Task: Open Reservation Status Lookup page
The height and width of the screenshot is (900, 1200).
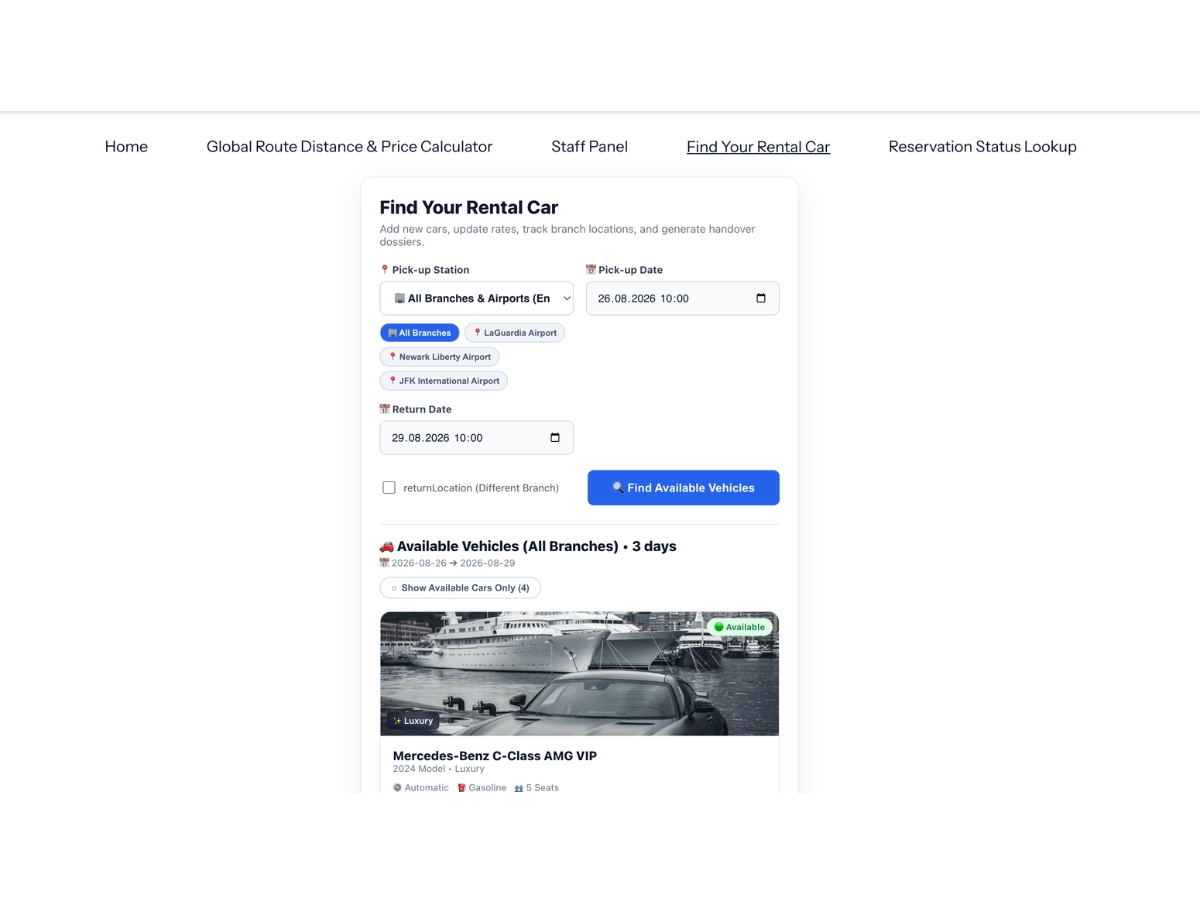Action: pyautogui.click(x=982, y=146)
